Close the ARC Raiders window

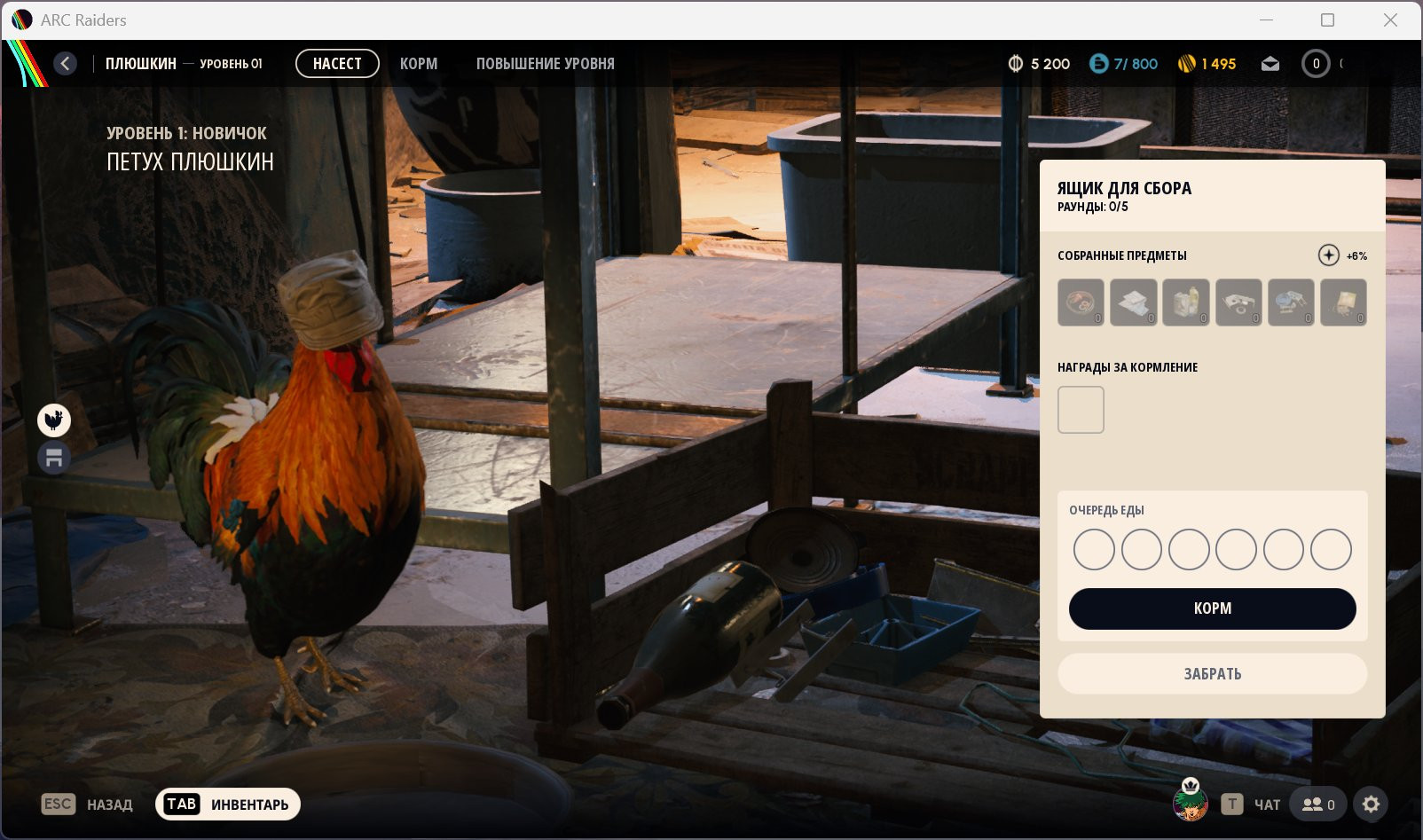click(1390, 20)
